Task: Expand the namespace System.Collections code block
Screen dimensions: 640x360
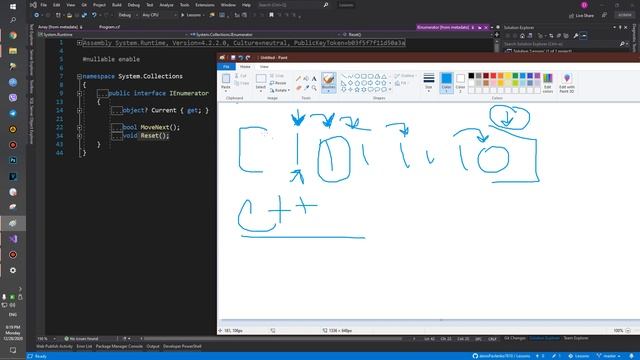Action: click(79, 76)
